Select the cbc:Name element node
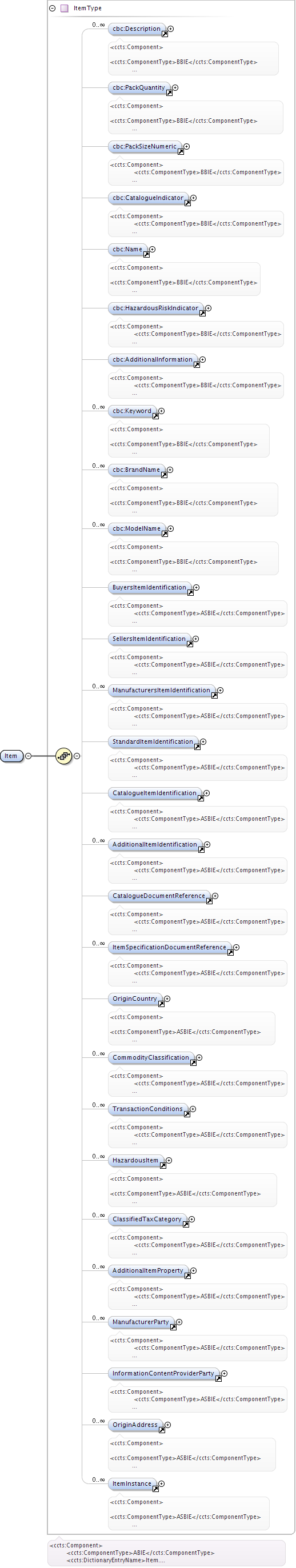Image resolution: width=296 pixels, height=1568 pixels. point(128,250)
